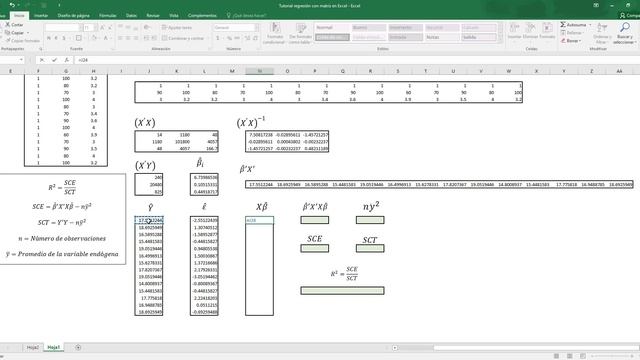Open the cell borders tool
This screenshot has width=640, height=360.
pos(78,38)
